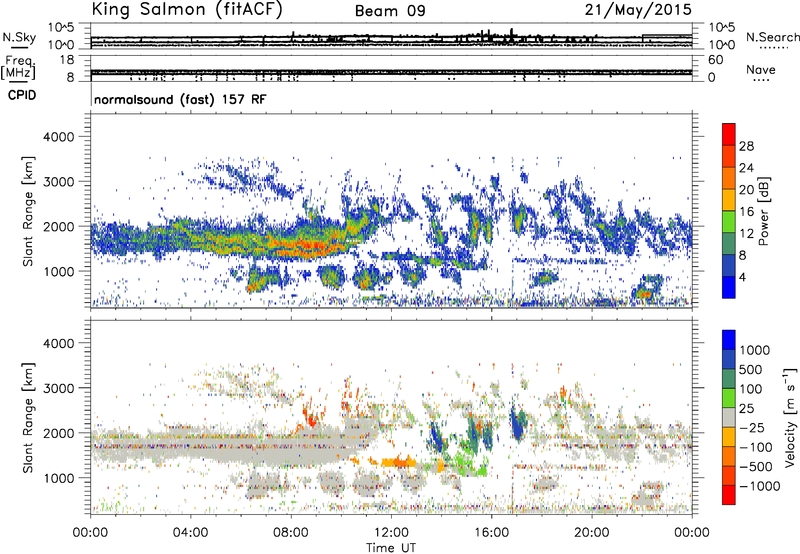Click the -100 velocity colorbar label
The width and height of the screenshot is (800, 554).
coord(755,447)
